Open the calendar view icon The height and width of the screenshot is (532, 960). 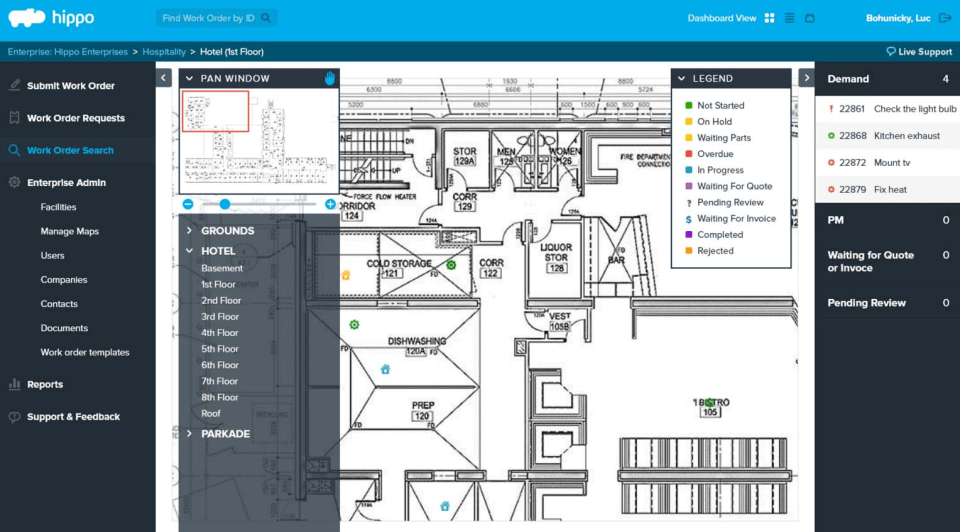pyautogui.click(x=810, y=18)
